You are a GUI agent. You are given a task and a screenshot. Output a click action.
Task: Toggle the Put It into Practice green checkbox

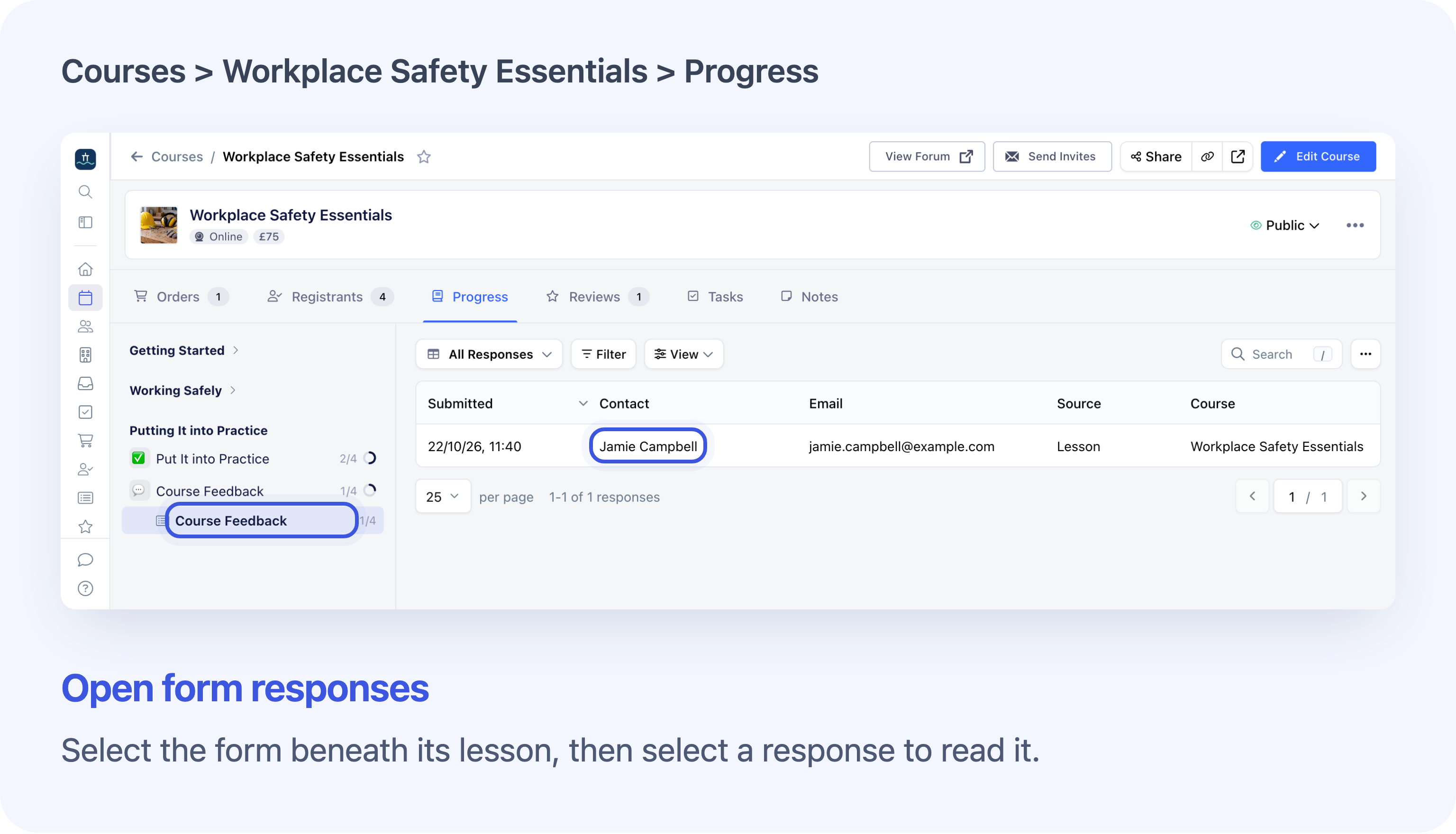point(138,458)
